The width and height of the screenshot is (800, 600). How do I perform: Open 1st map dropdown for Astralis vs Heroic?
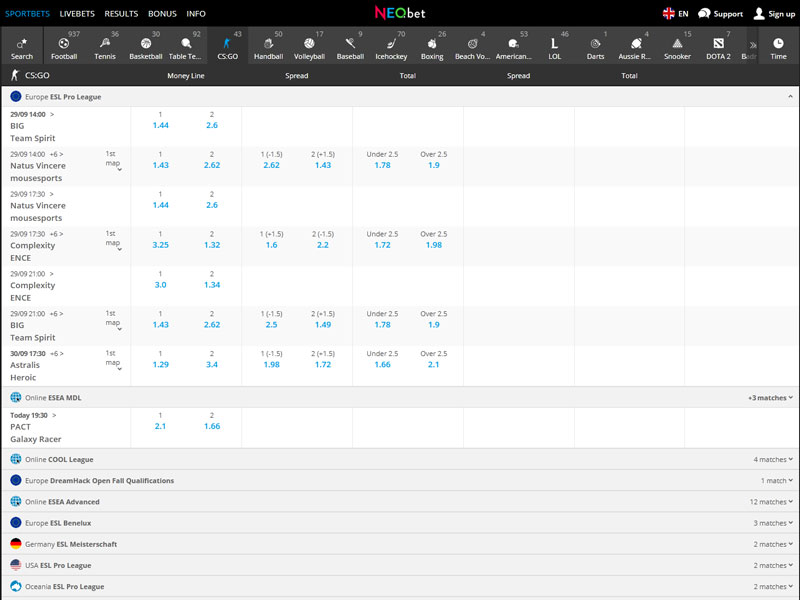click(x=113, y=359)
